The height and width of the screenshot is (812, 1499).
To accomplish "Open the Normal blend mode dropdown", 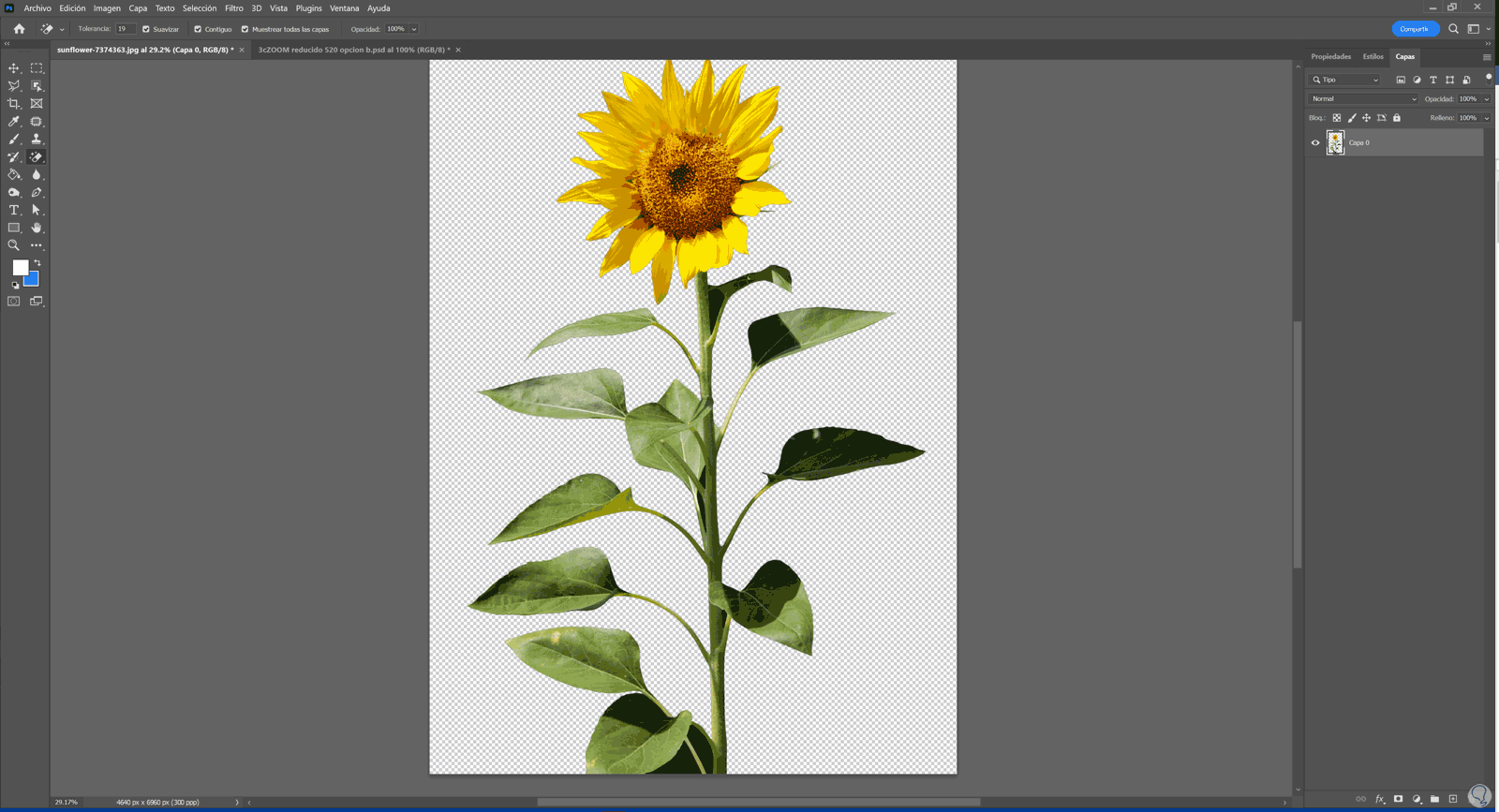I will click(x=1363, y=99).
